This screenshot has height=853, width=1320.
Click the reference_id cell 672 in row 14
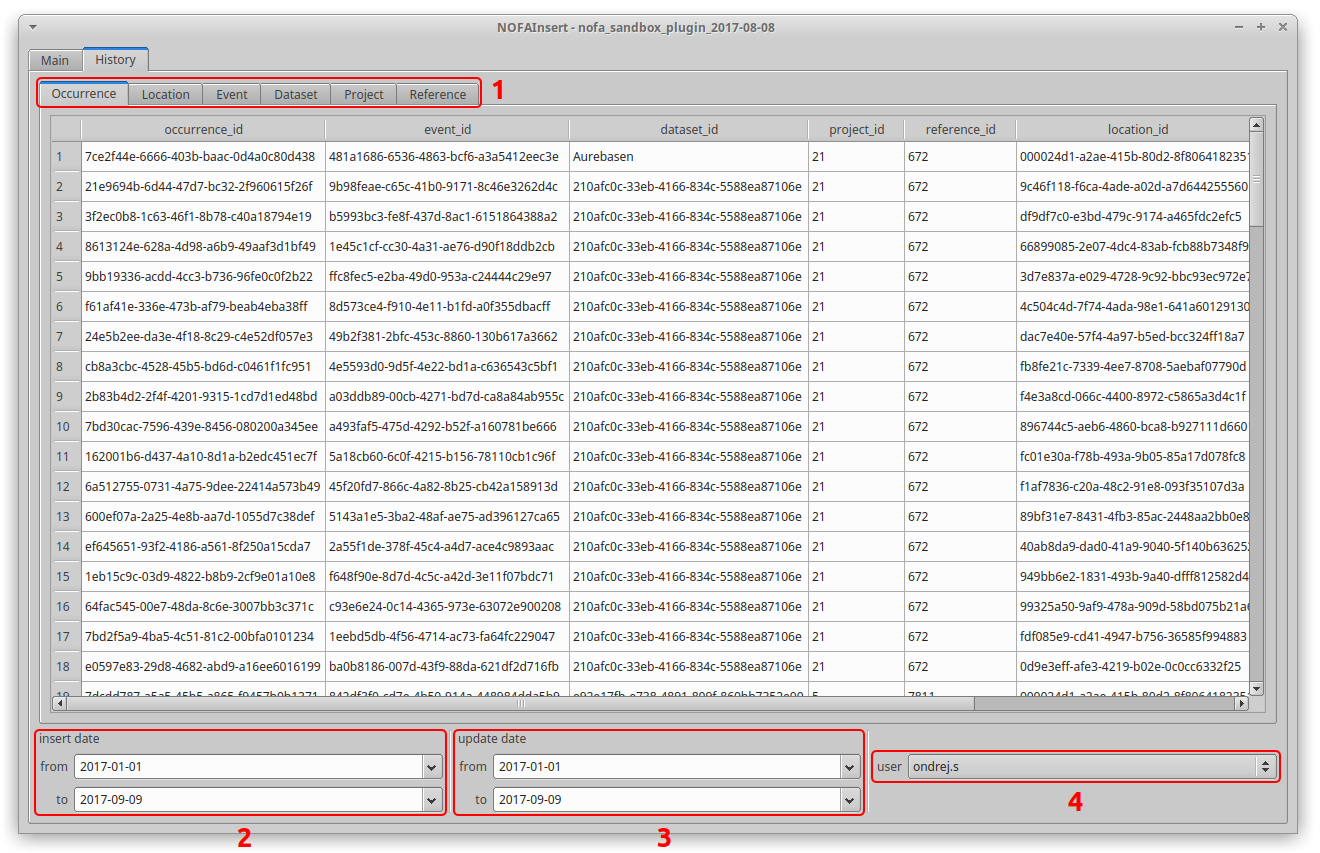[961, 546]
